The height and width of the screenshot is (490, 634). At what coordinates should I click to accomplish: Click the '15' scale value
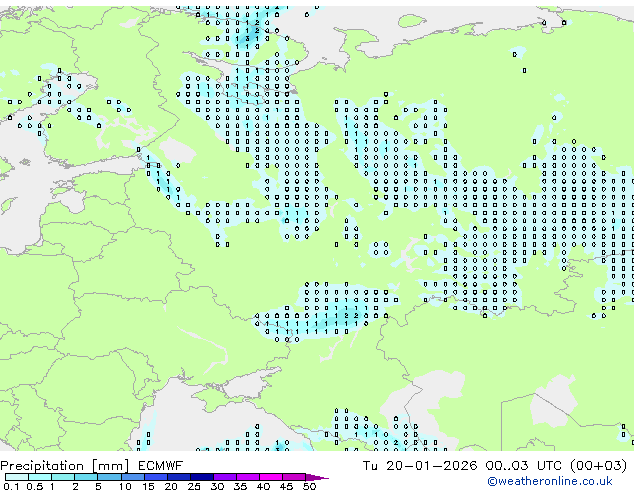coord(148,486)
